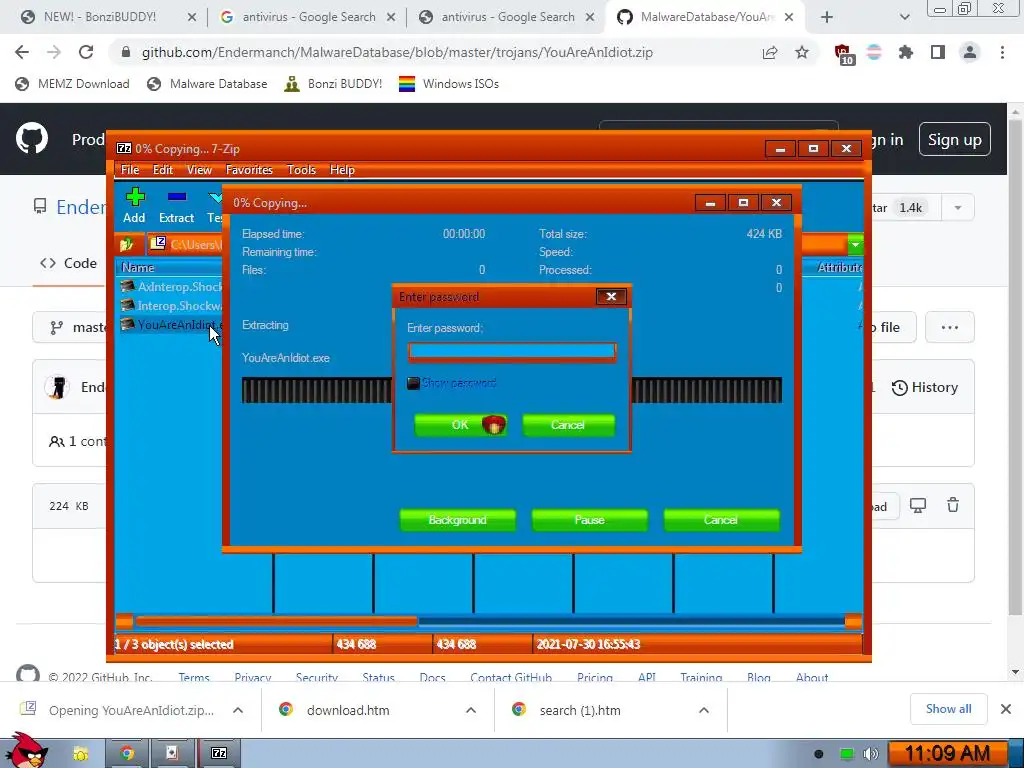Image resolution: width=1024 pixels, height=768 pixels.
Task: Select the Interop.Shockwa file row
Action: click(x=170, y=306)
